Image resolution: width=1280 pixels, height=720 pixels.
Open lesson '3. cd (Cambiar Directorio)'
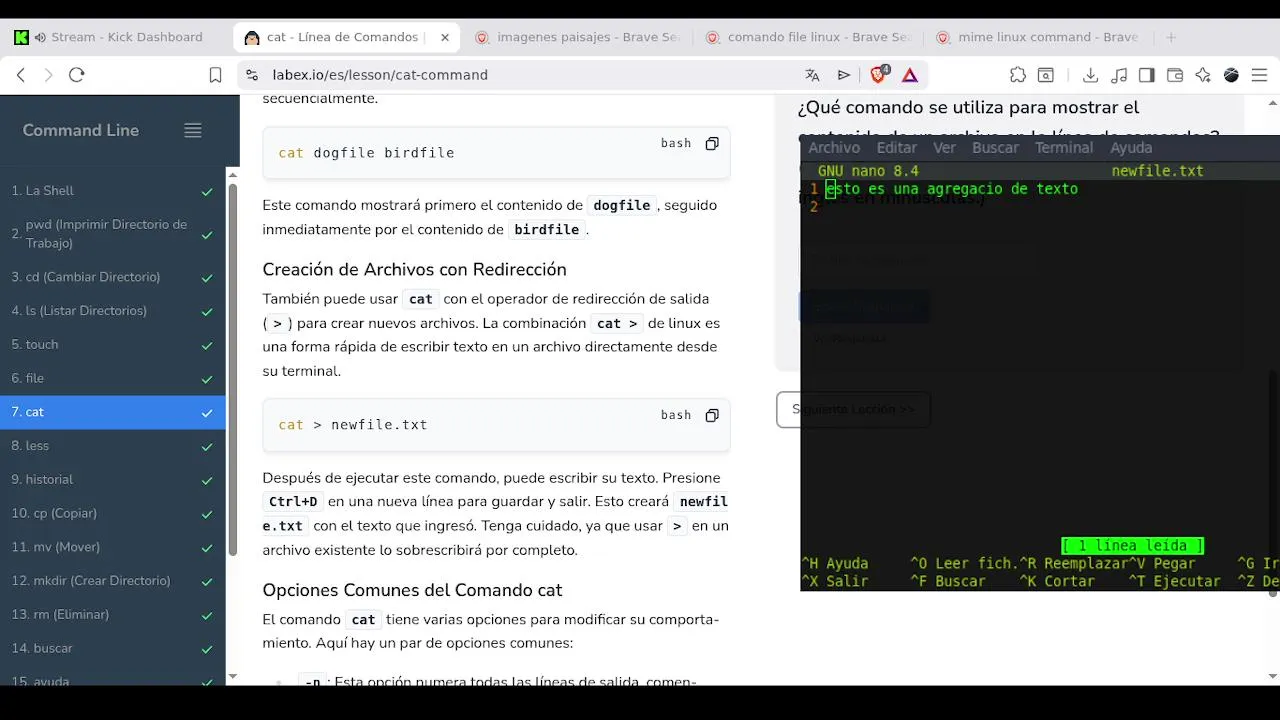pyautogui.click(x=112, y=277)
